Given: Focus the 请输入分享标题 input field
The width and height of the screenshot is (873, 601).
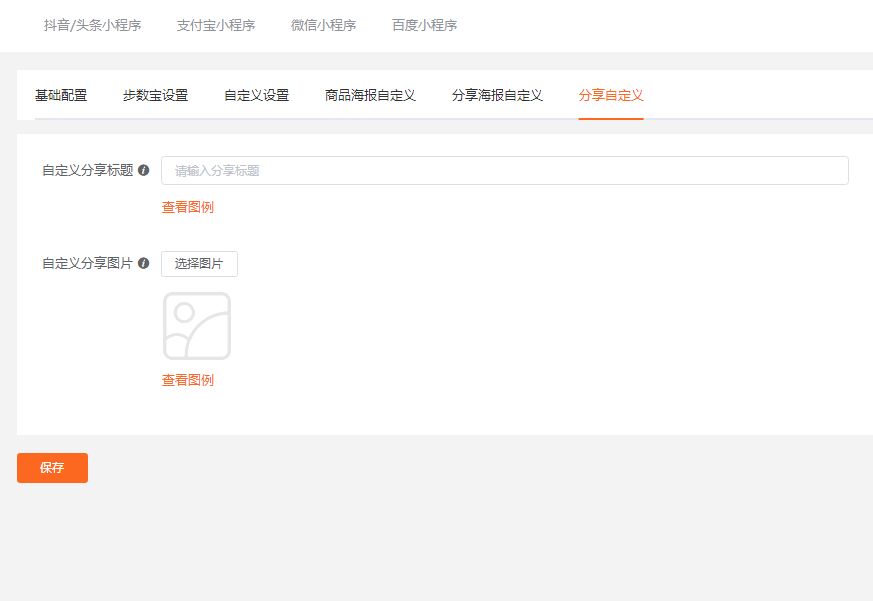Looking at the screenshot, I should pos(504,170).
